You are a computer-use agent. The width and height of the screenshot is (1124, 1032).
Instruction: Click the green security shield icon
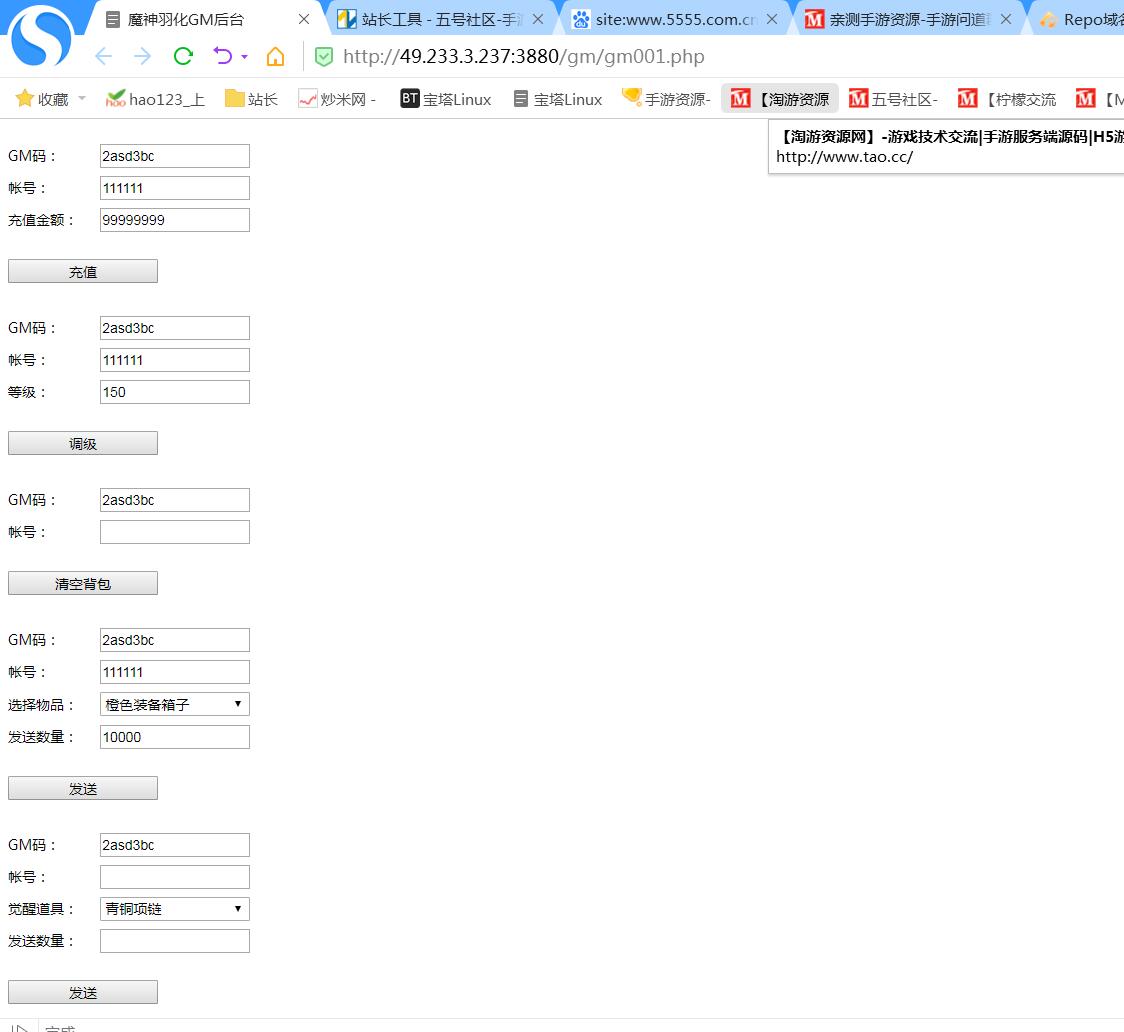pyautogui.click(x=323, y=57)
